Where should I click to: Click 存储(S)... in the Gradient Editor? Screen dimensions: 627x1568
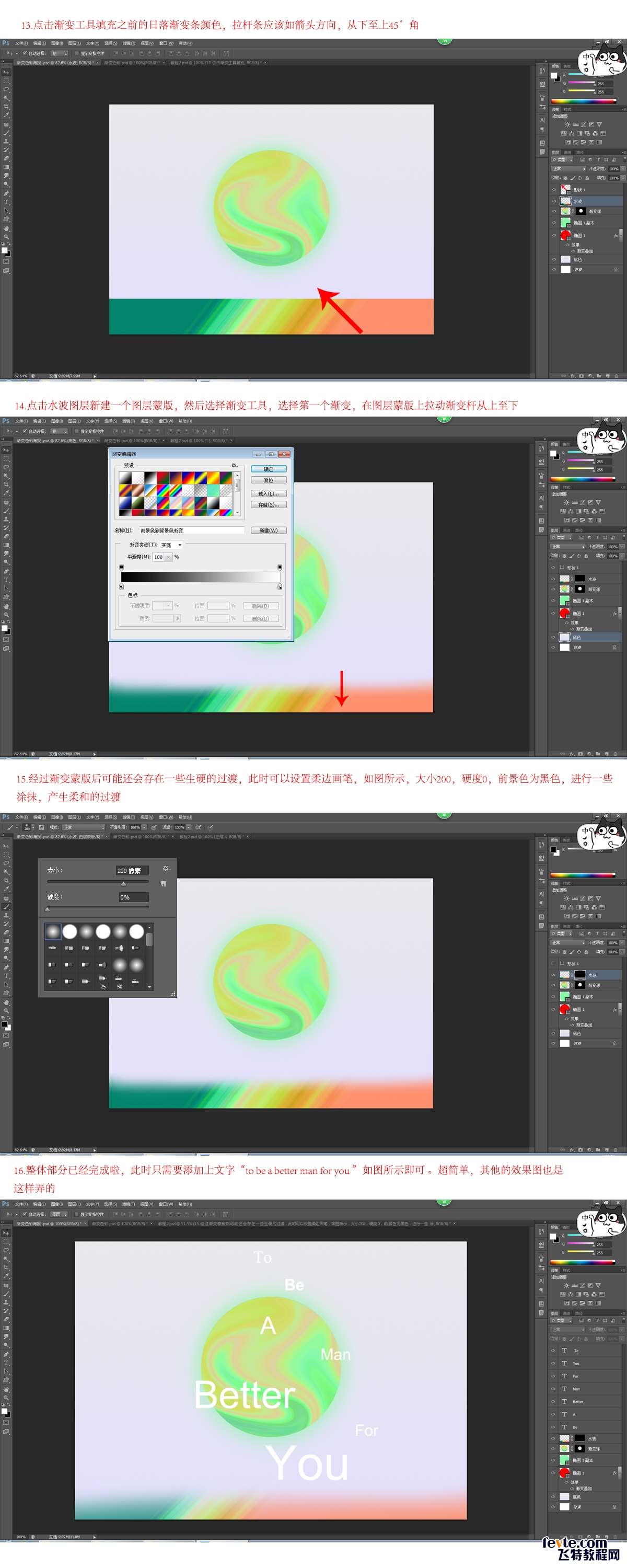(269, 504)
